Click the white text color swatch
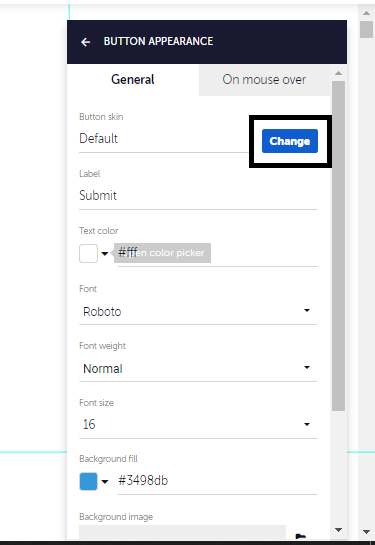 point(88,253)
